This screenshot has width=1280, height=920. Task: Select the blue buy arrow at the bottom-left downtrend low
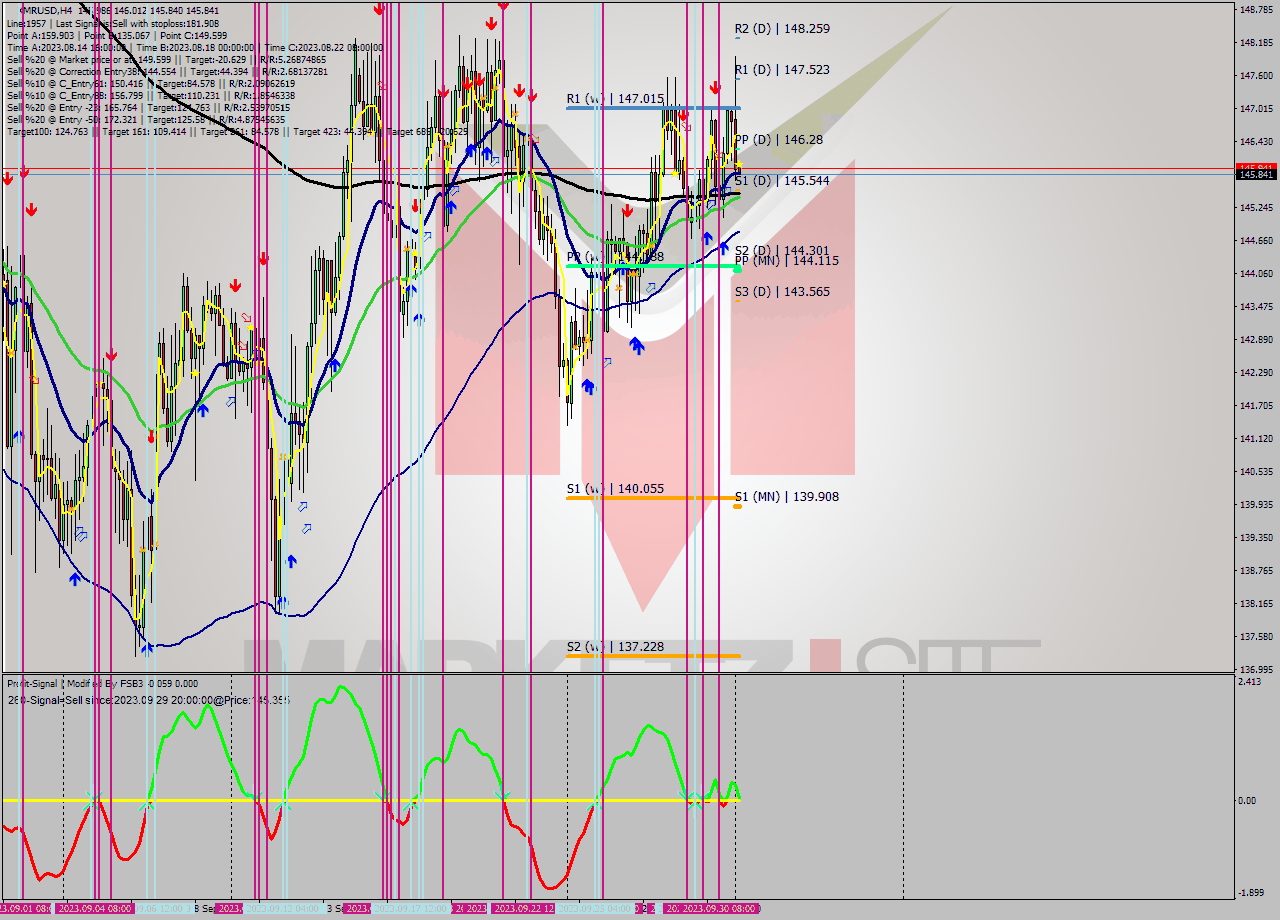click(x=75, y=578)
